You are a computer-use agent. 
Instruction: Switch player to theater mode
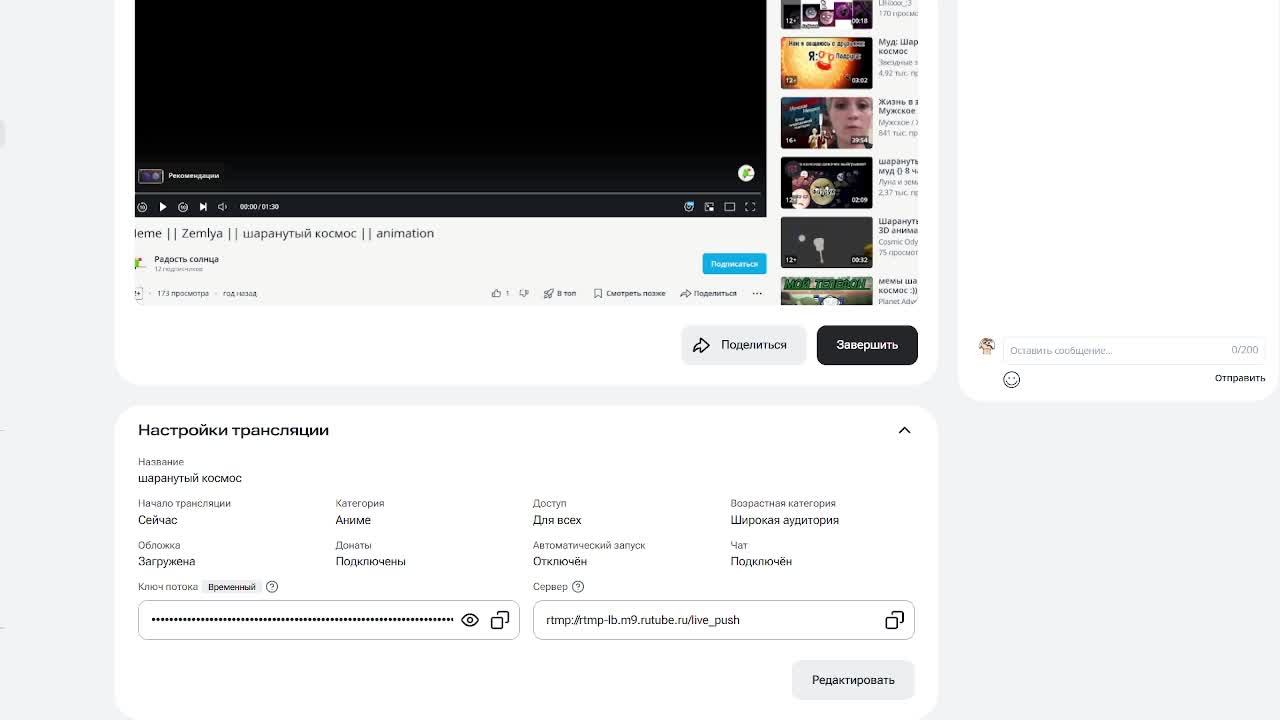click(x=730, y=207)
